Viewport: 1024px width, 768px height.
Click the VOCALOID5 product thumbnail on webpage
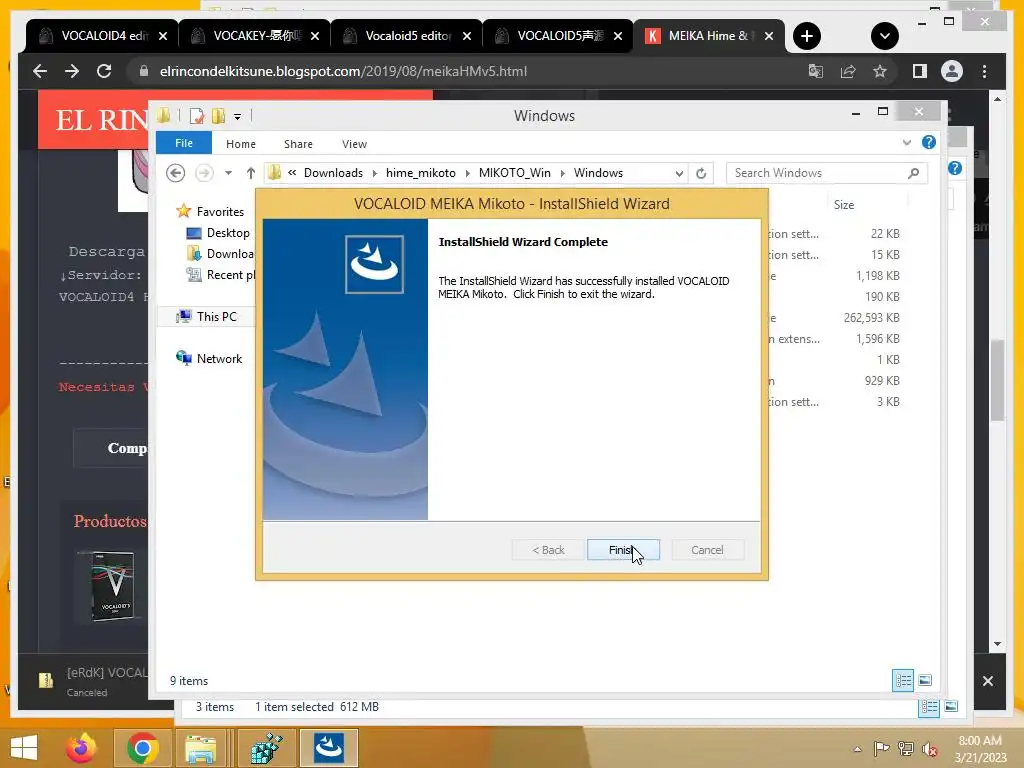coord(114,586)
